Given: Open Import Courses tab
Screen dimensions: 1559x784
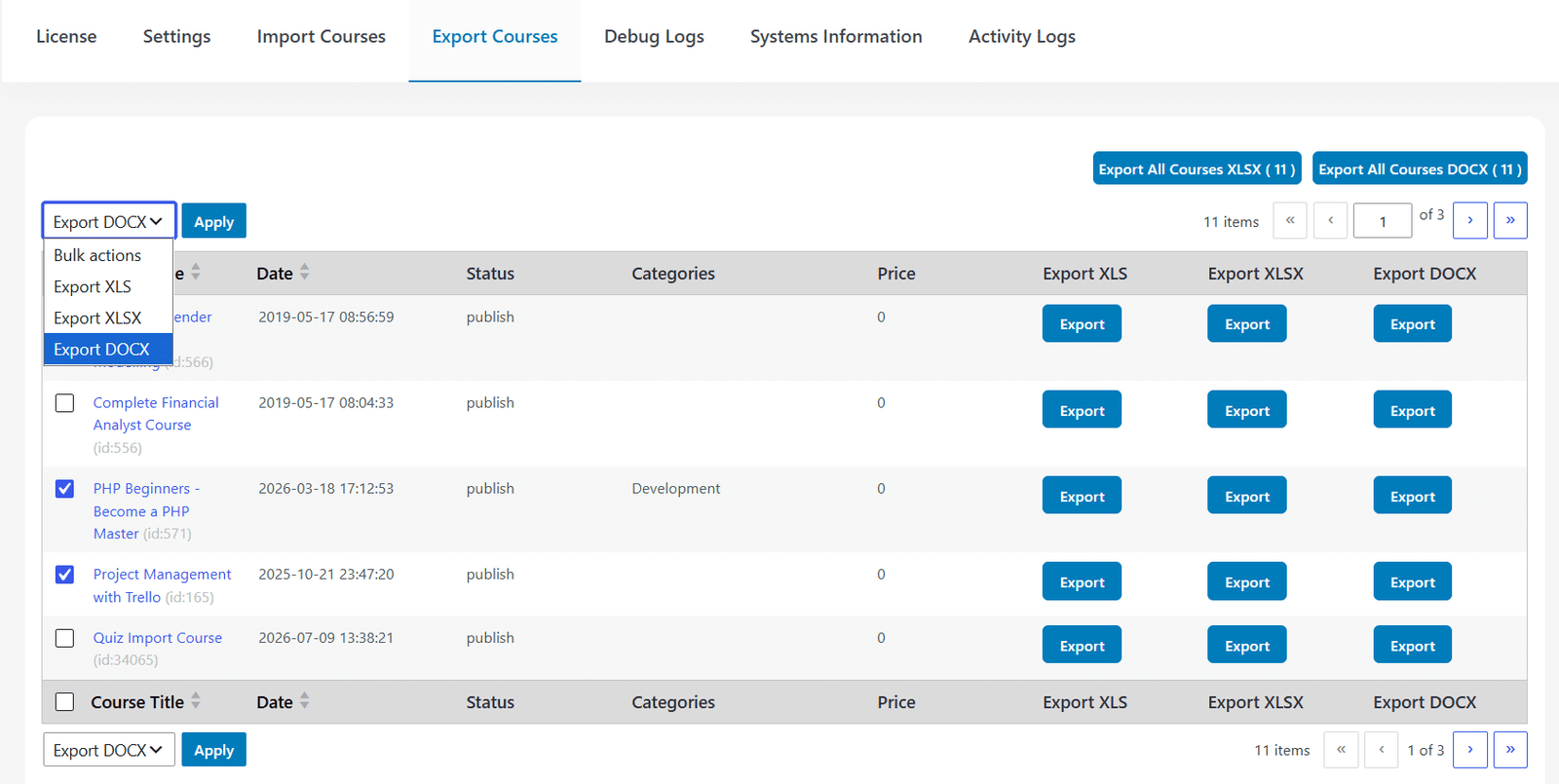Looking at the screenshot, I should [321, 36].
